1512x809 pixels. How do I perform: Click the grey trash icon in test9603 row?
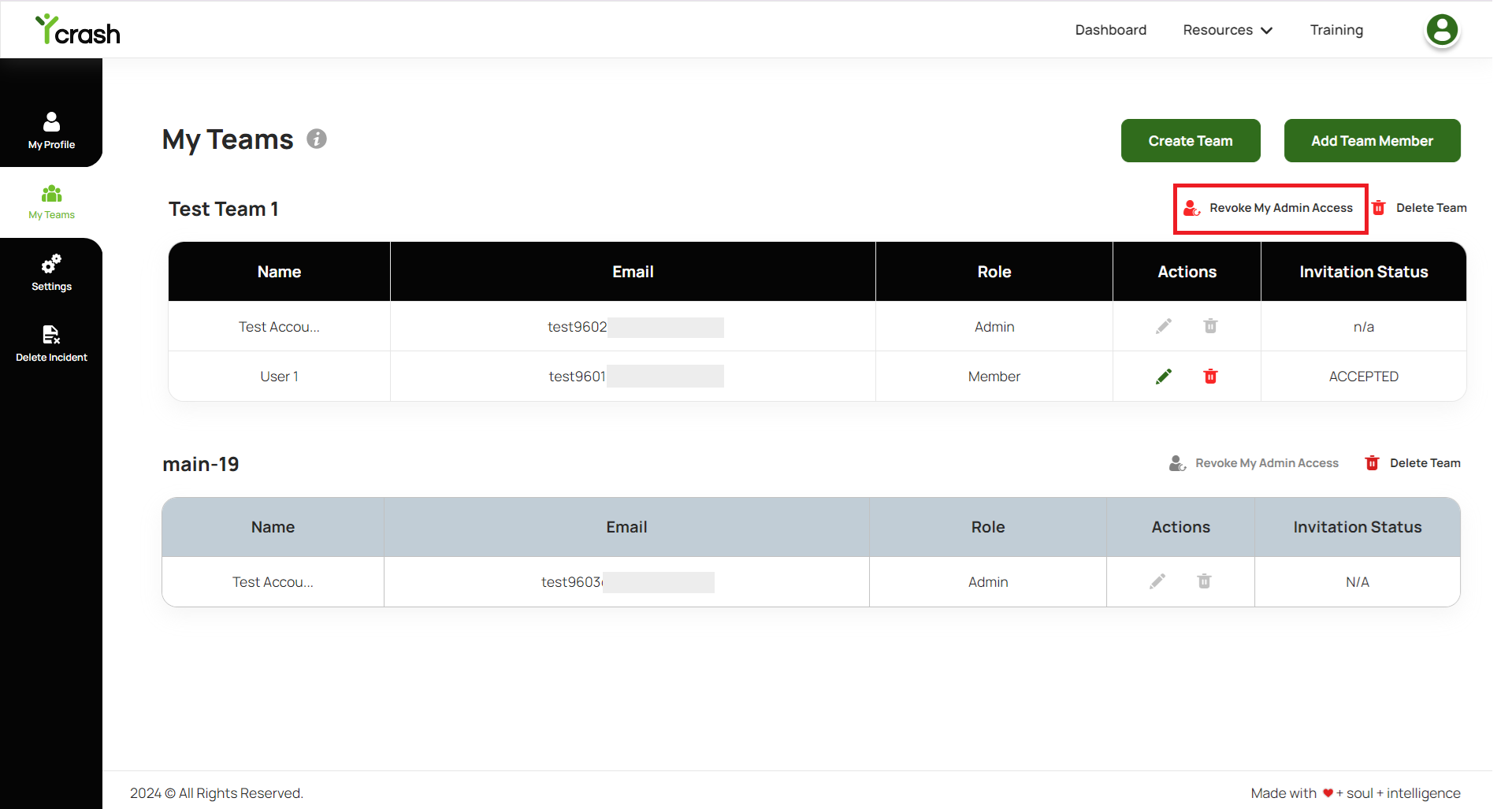tap(1205, 581)
